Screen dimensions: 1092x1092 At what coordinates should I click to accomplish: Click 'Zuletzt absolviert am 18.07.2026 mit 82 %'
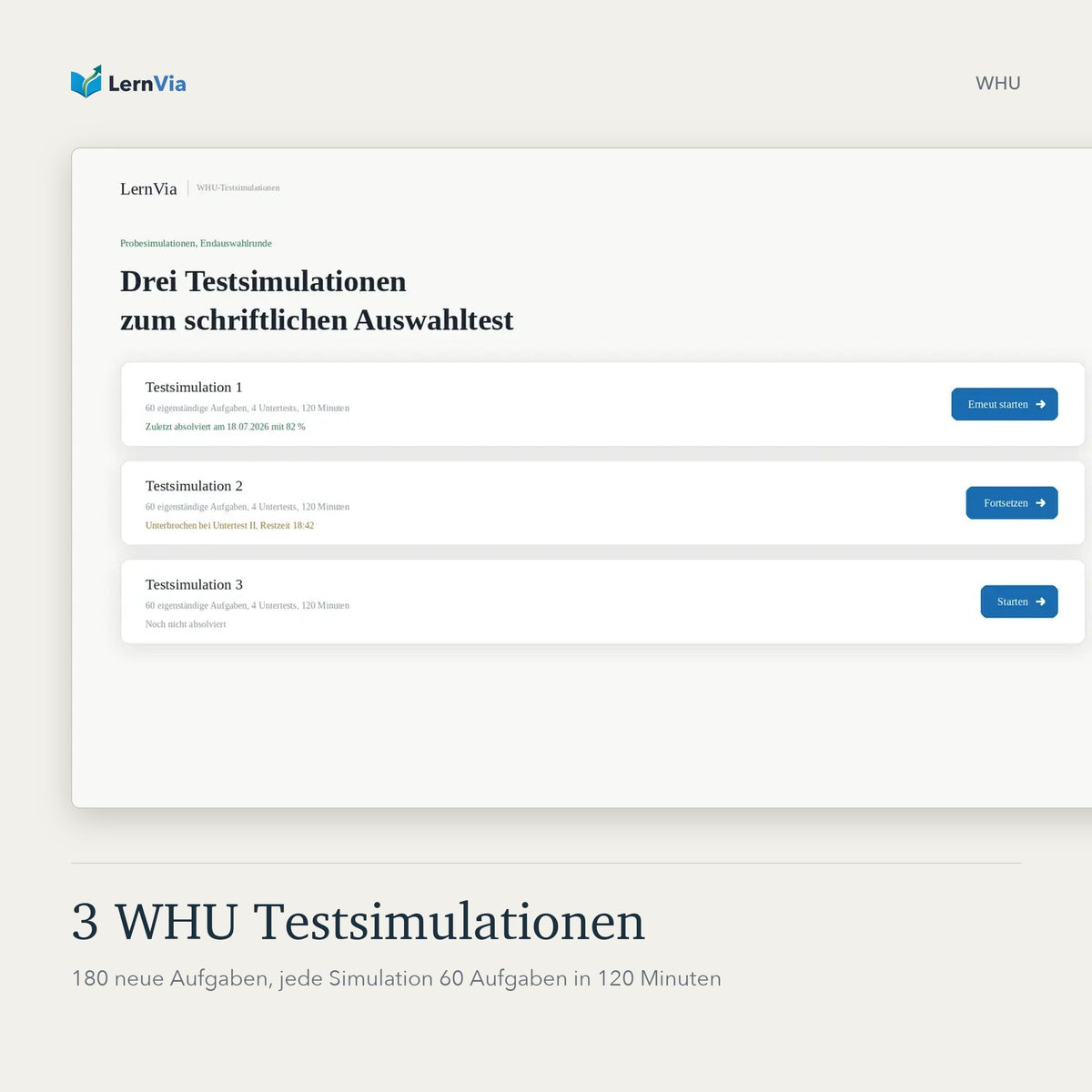(x=226, y=427)
